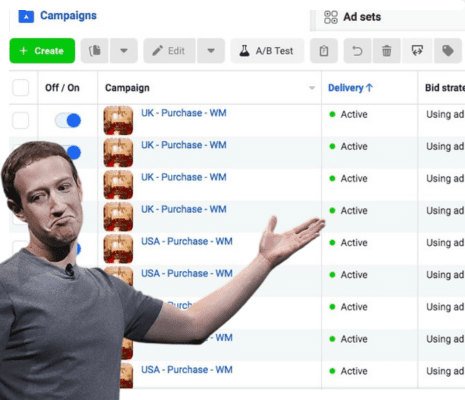
Task: Open the dropdown arrow next to duplicate
Action: 124,51
